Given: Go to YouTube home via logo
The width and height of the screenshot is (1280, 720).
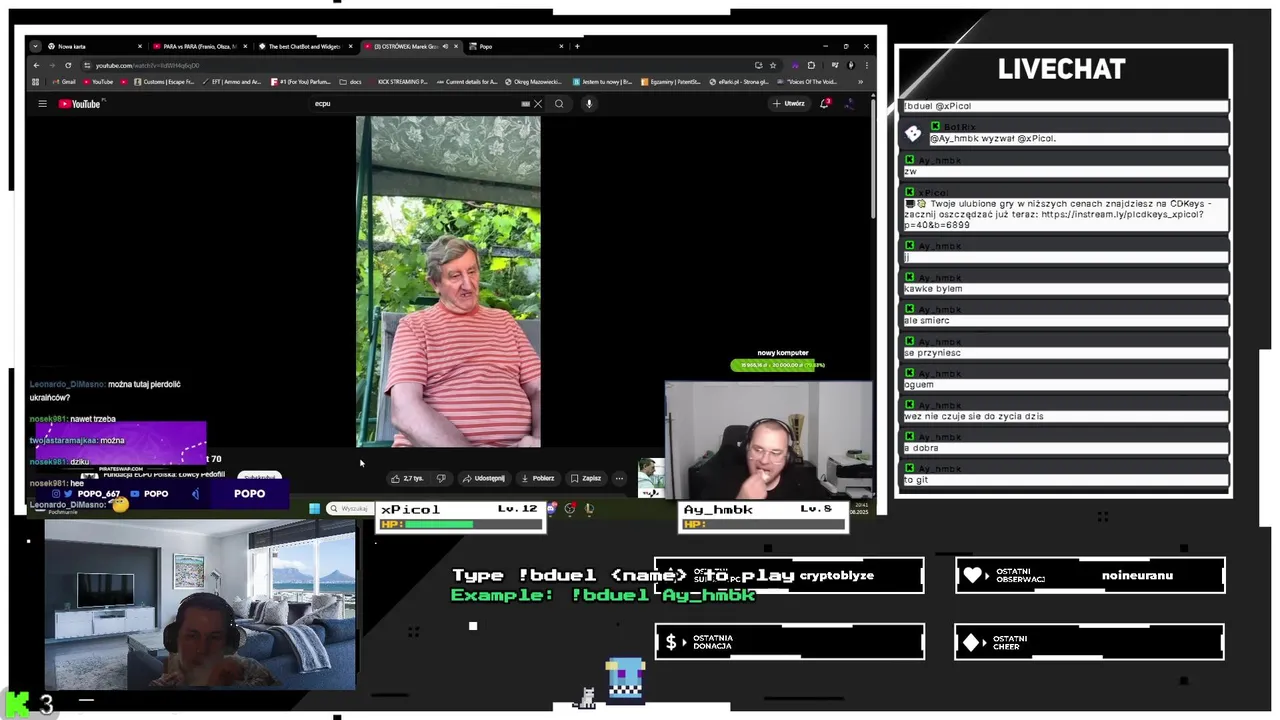Looking at the screenshot, I should (x=80, y=104).
